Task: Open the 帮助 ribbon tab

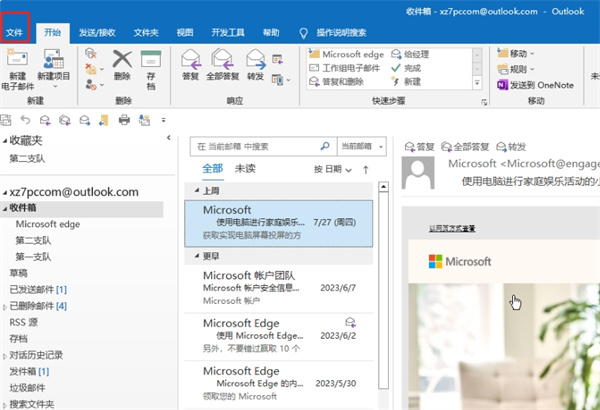Action: tap(271, 33)
